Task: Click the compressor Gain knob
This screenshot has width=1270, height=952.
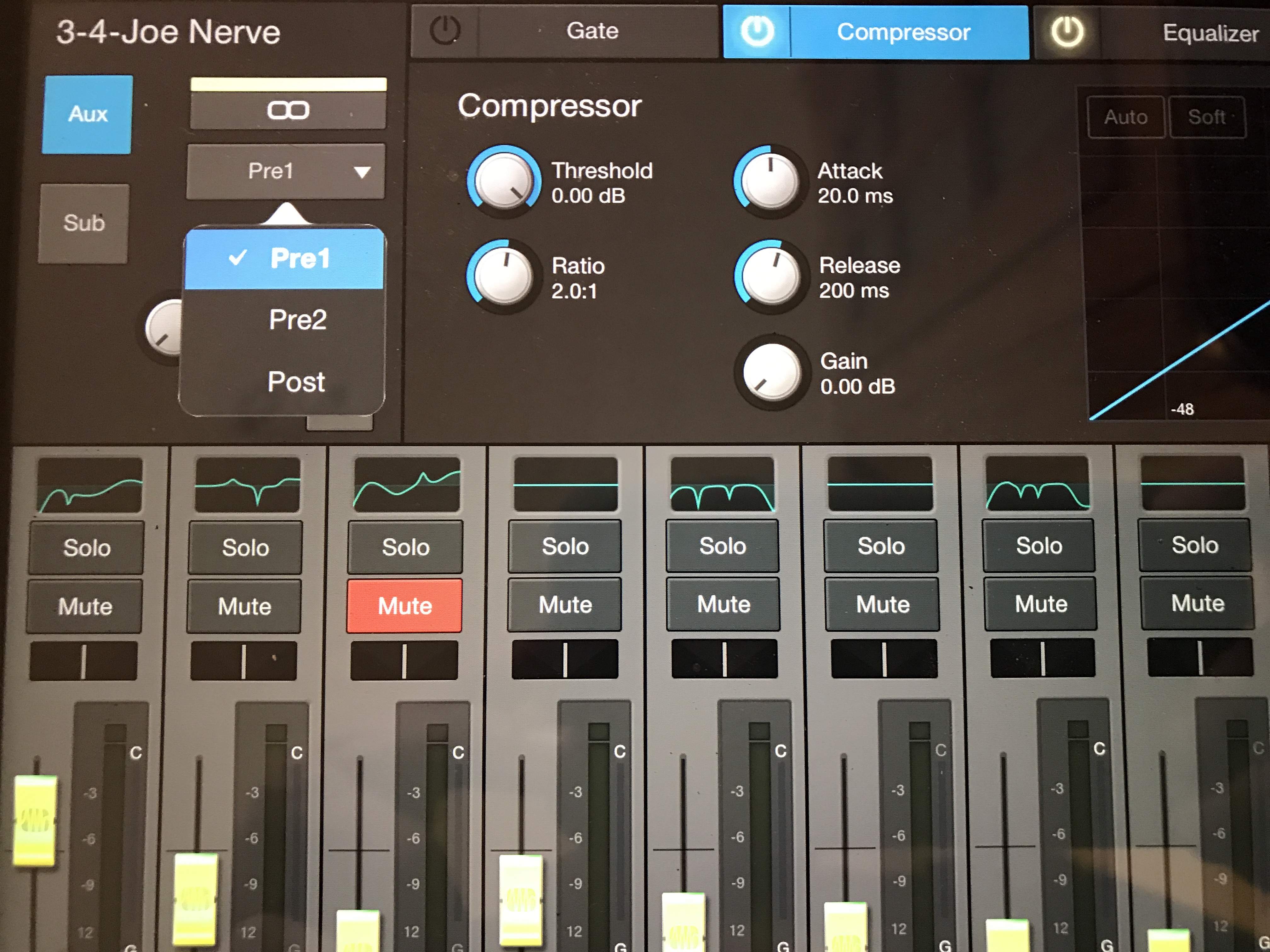Action: (x=772, y=372)
